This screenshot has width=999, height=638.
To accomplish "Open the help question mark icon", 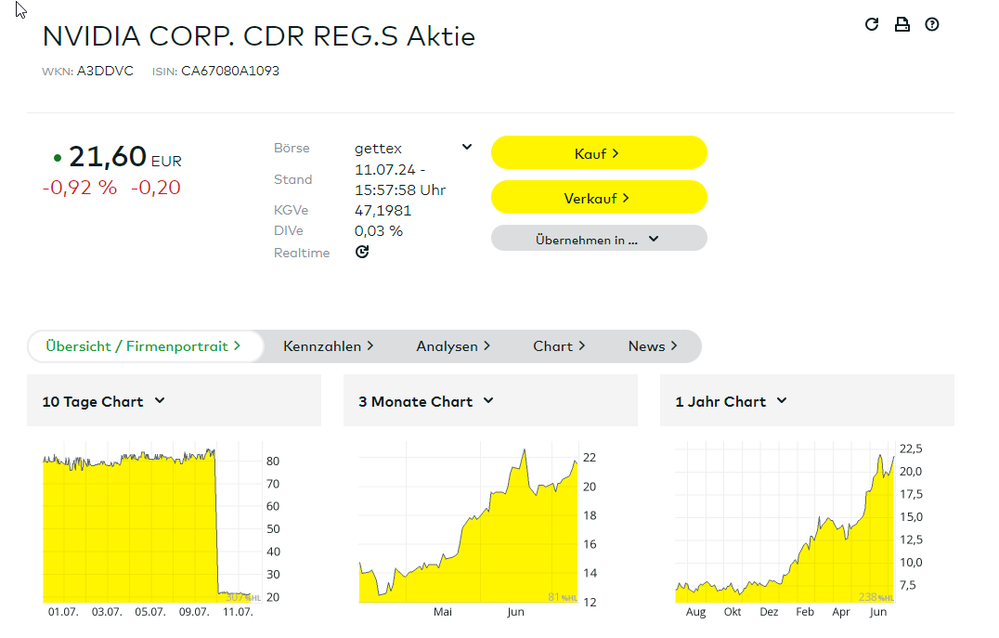I will [x=932, y=24].
